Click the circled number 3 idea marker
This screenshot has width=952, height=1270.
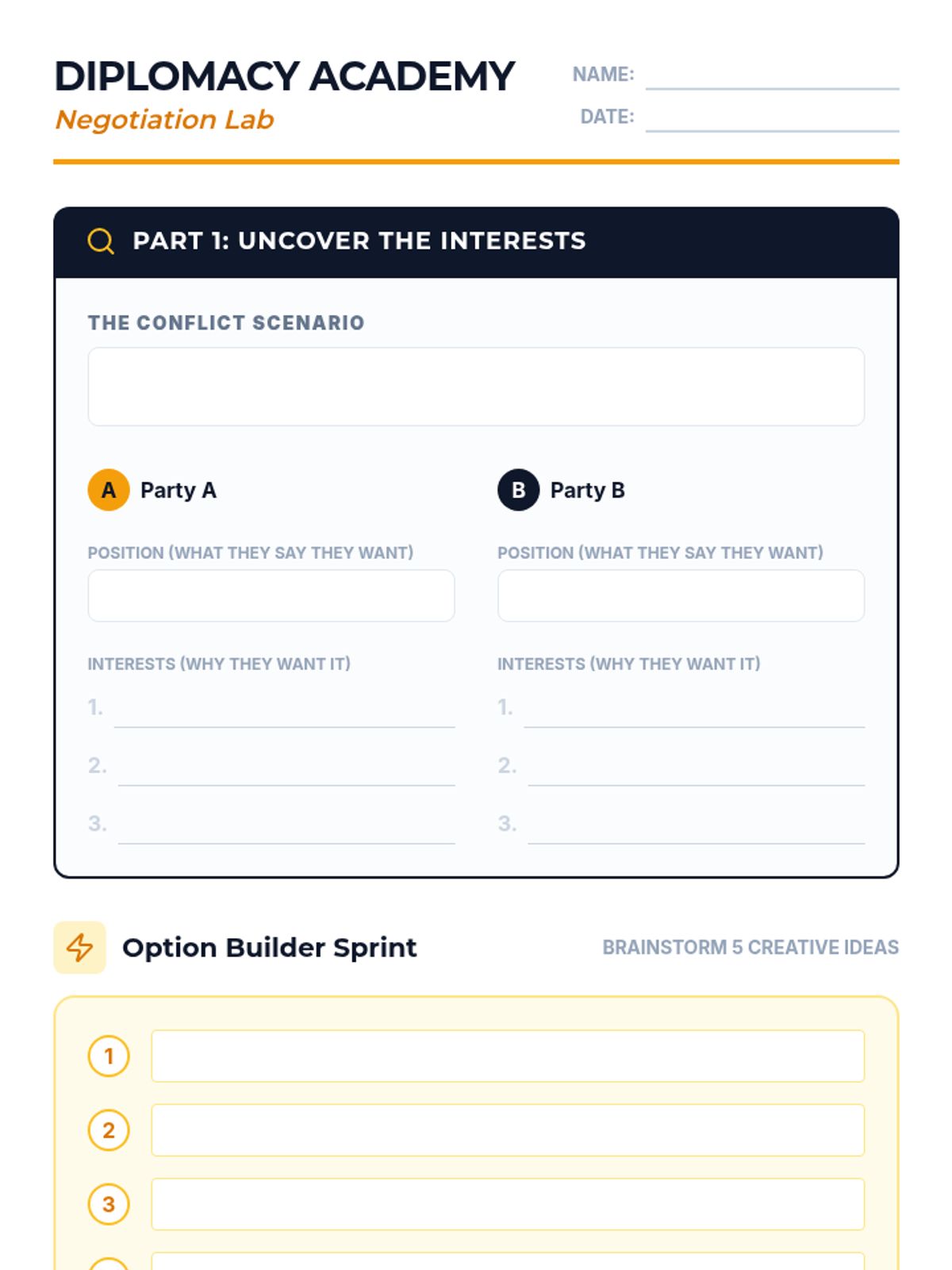tap(109, 1204)
